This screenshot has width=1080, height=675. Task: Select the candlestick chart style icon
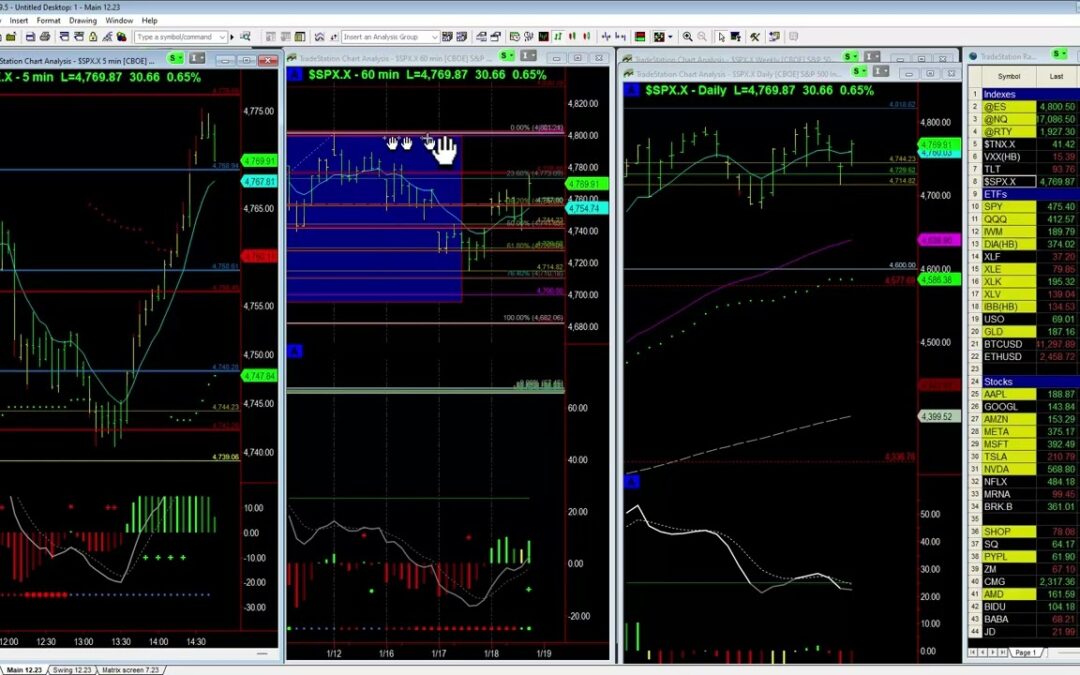(x=572, y=37)
